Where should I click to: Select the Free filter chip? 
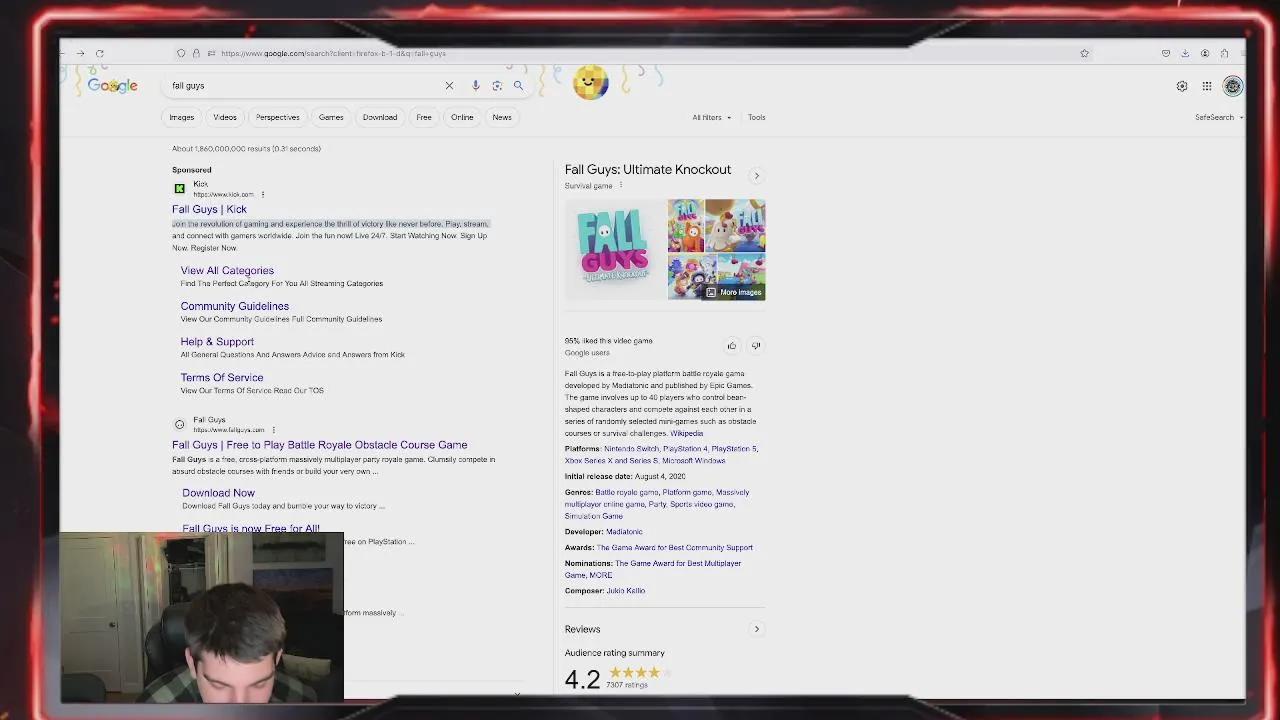click(424, 117)
